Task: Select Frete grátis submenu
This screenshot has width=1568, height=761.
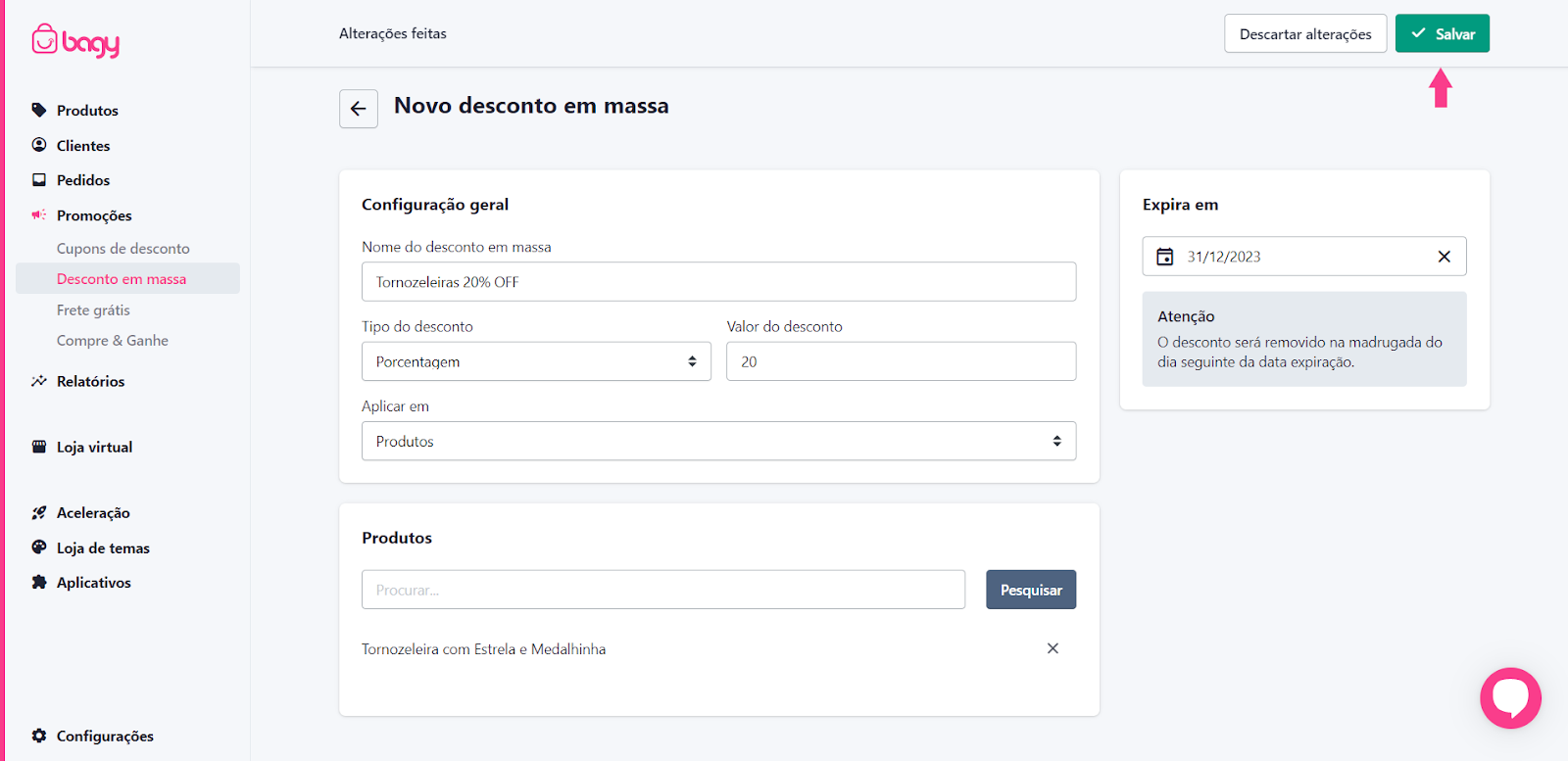Action: point(93,310)
